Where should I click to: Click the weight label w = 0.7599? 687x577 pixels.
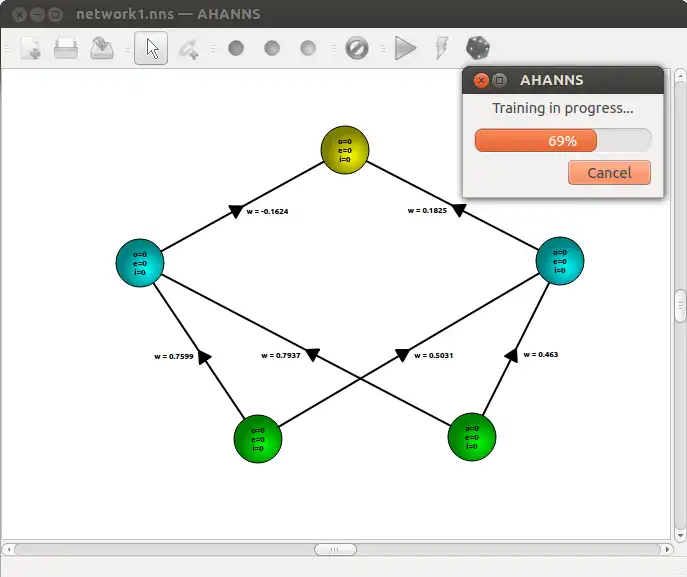coord(174,357)
